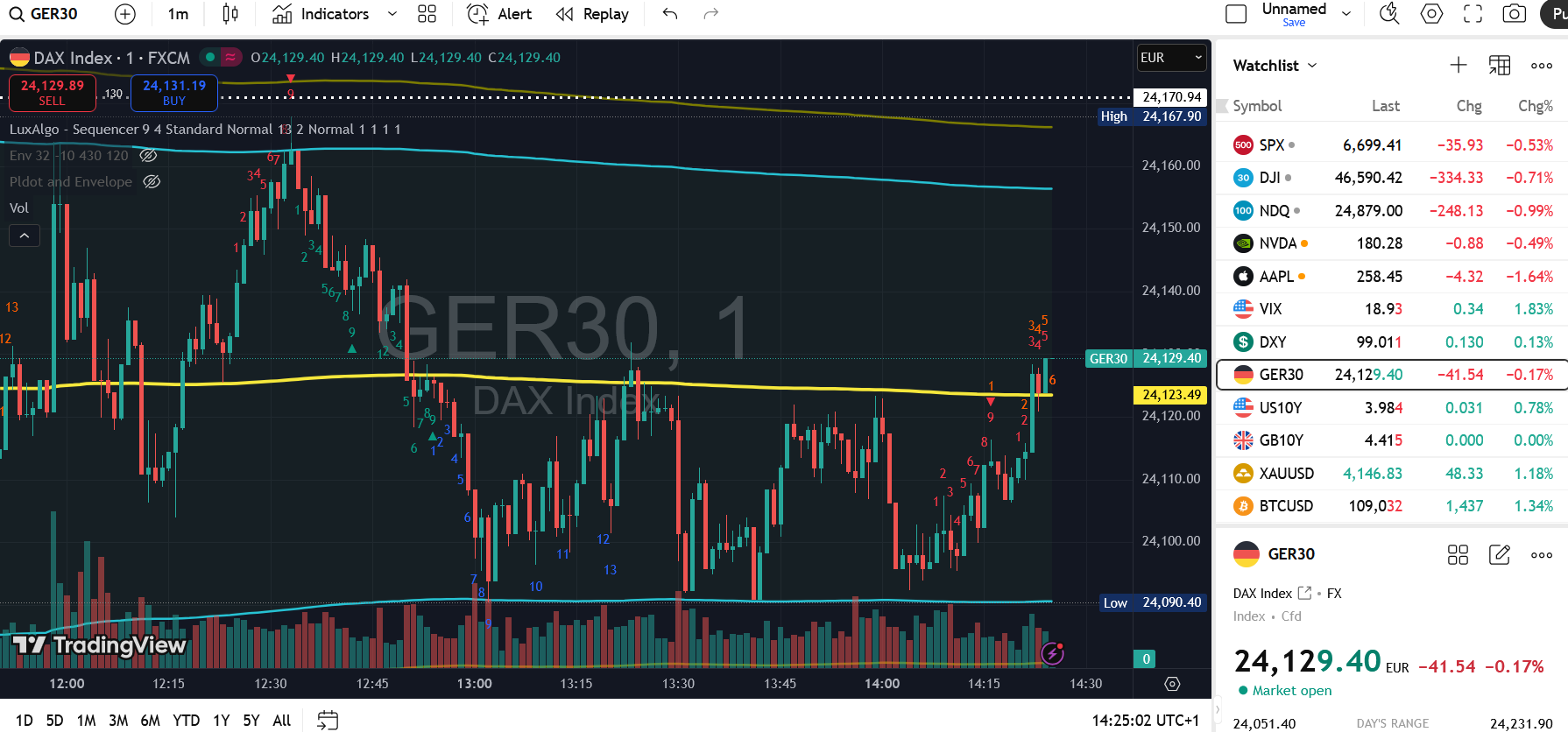1568x732 pixels.
Task: Open watchlist advanced view table icon
Action: 1500,65
